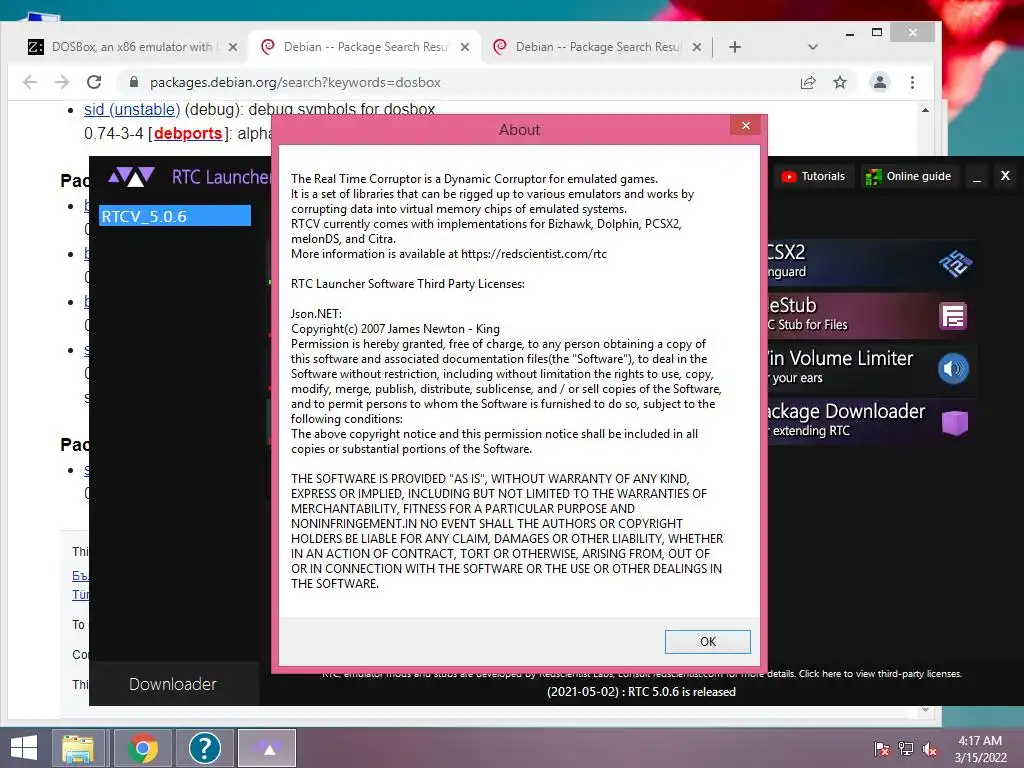Screen dimensions: 1024x768
Task: Click the release news text RTC 5.0.6 is released
Action: point(641,692)
